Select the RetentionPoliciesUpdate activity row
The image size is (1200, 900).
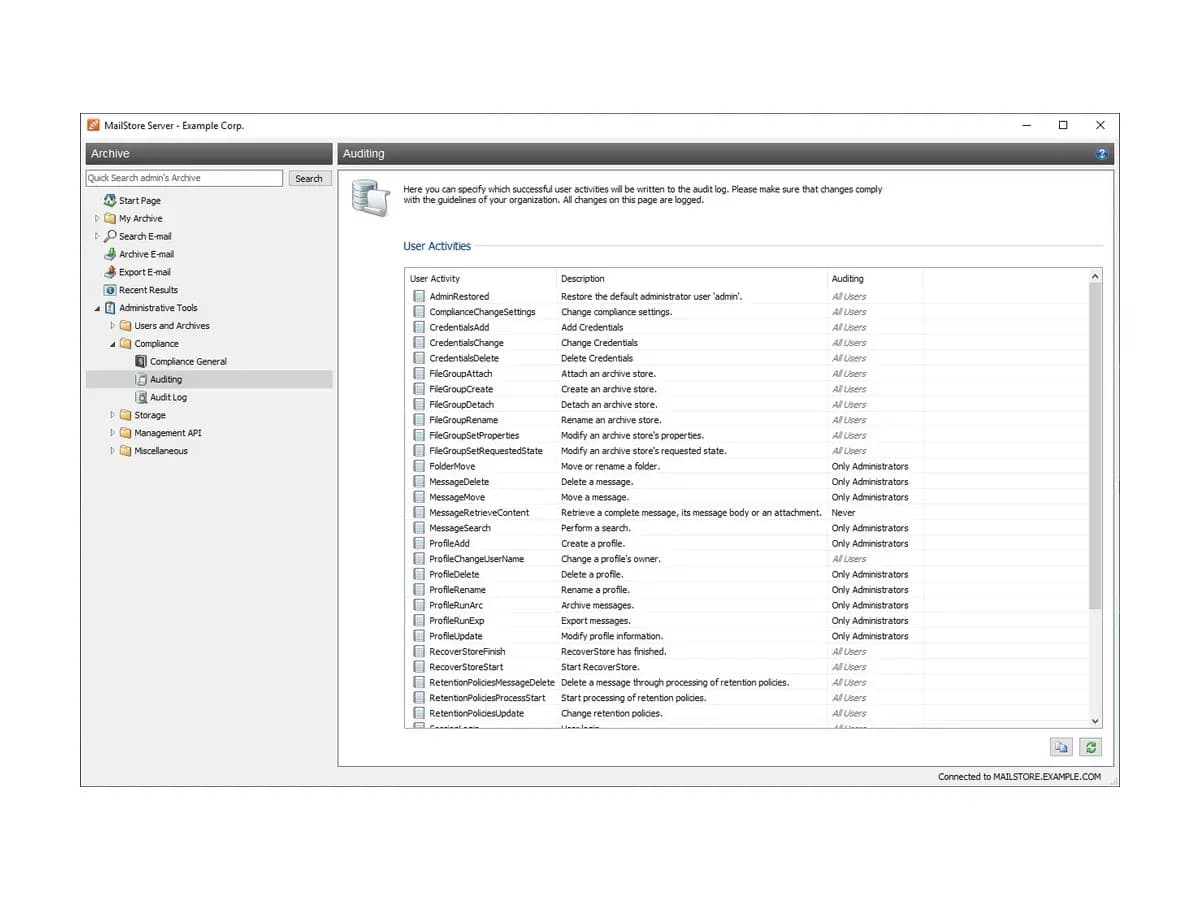[747, 714]
